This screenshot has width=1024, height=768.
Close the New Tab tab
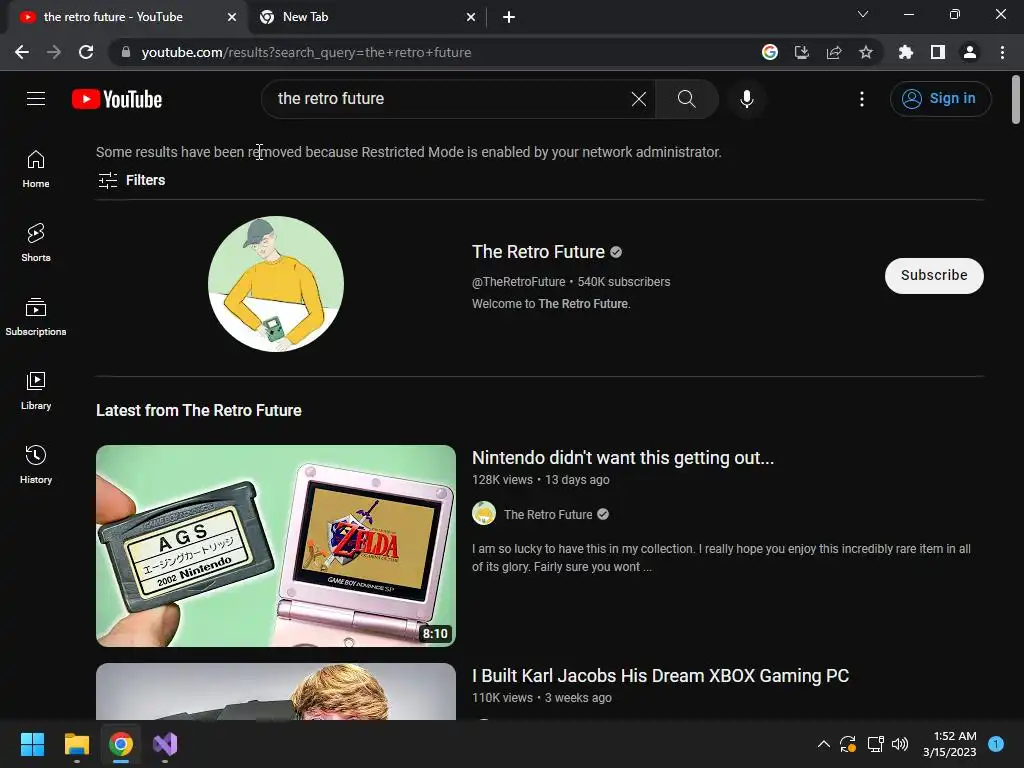pos(471,18)
